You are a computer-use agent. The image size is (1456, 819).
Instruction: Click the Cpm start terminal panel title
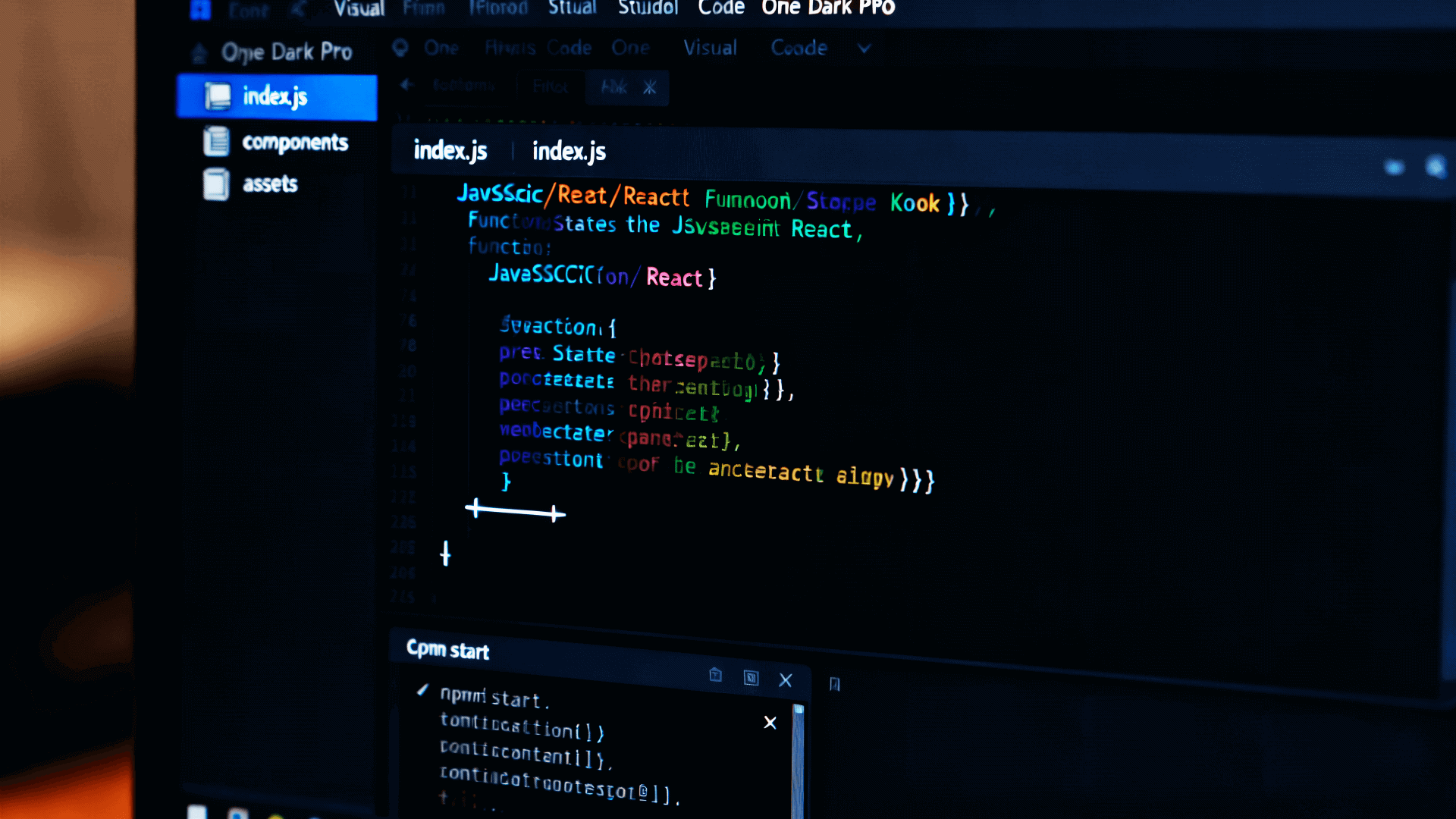(447, 649)
